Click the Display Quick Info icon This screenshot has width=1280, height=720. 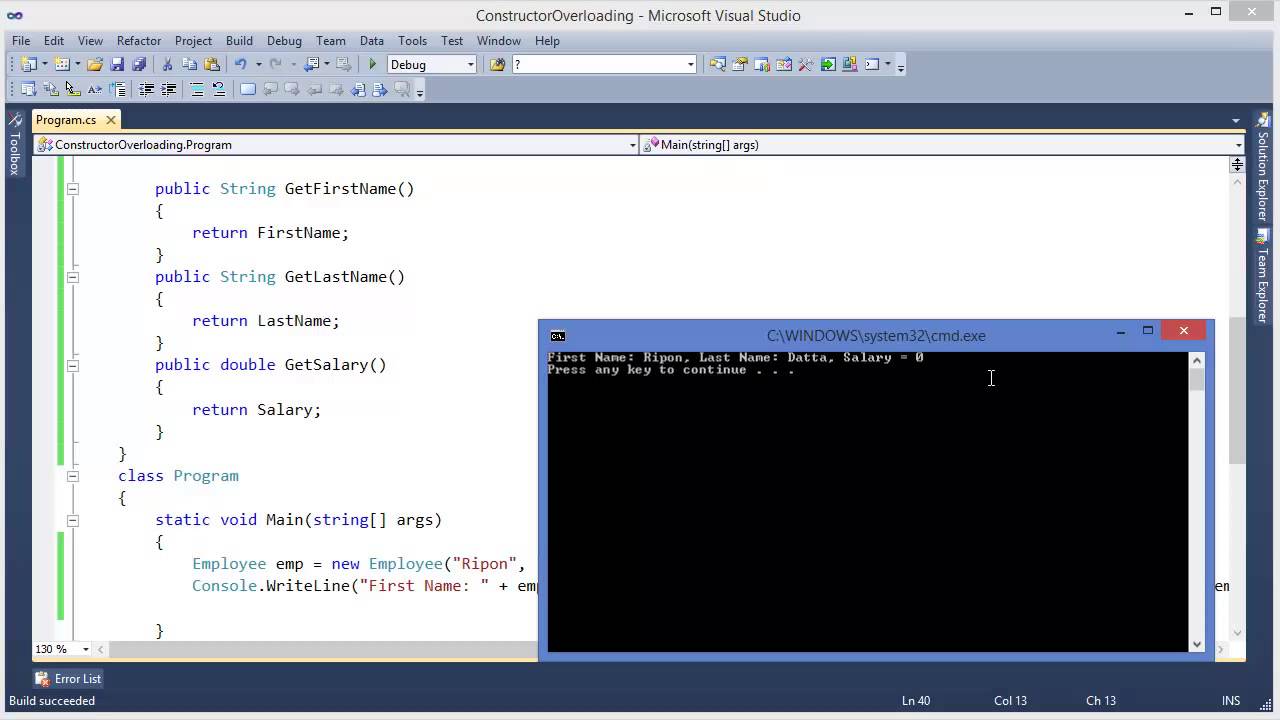(73, 89)
